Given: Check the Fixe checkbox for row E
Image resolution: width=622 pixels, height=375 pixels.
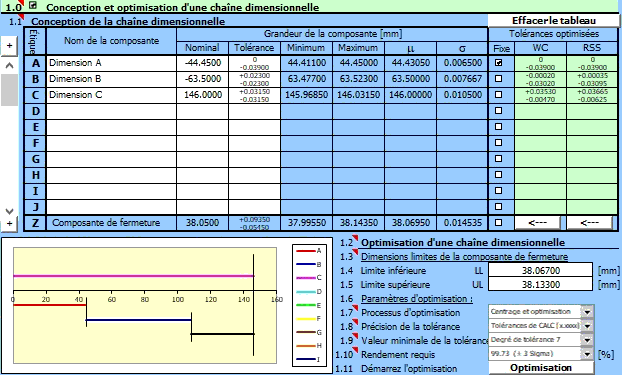Looking at the screenshot, I should click(499, 127).
